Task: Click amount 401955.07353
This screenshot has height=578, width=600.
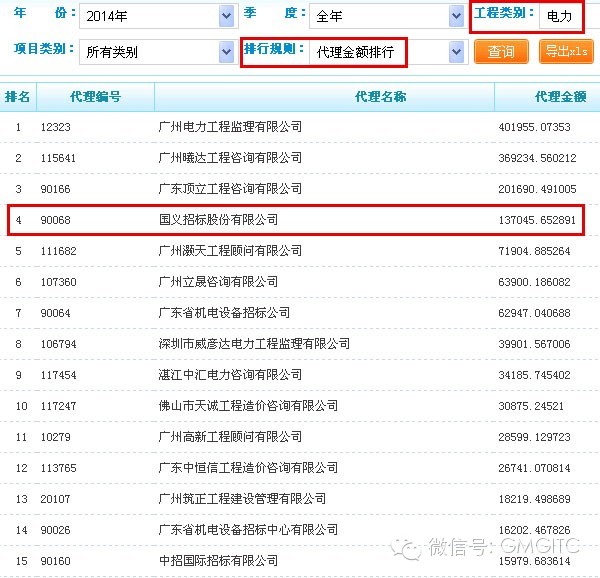Action: 534,127
